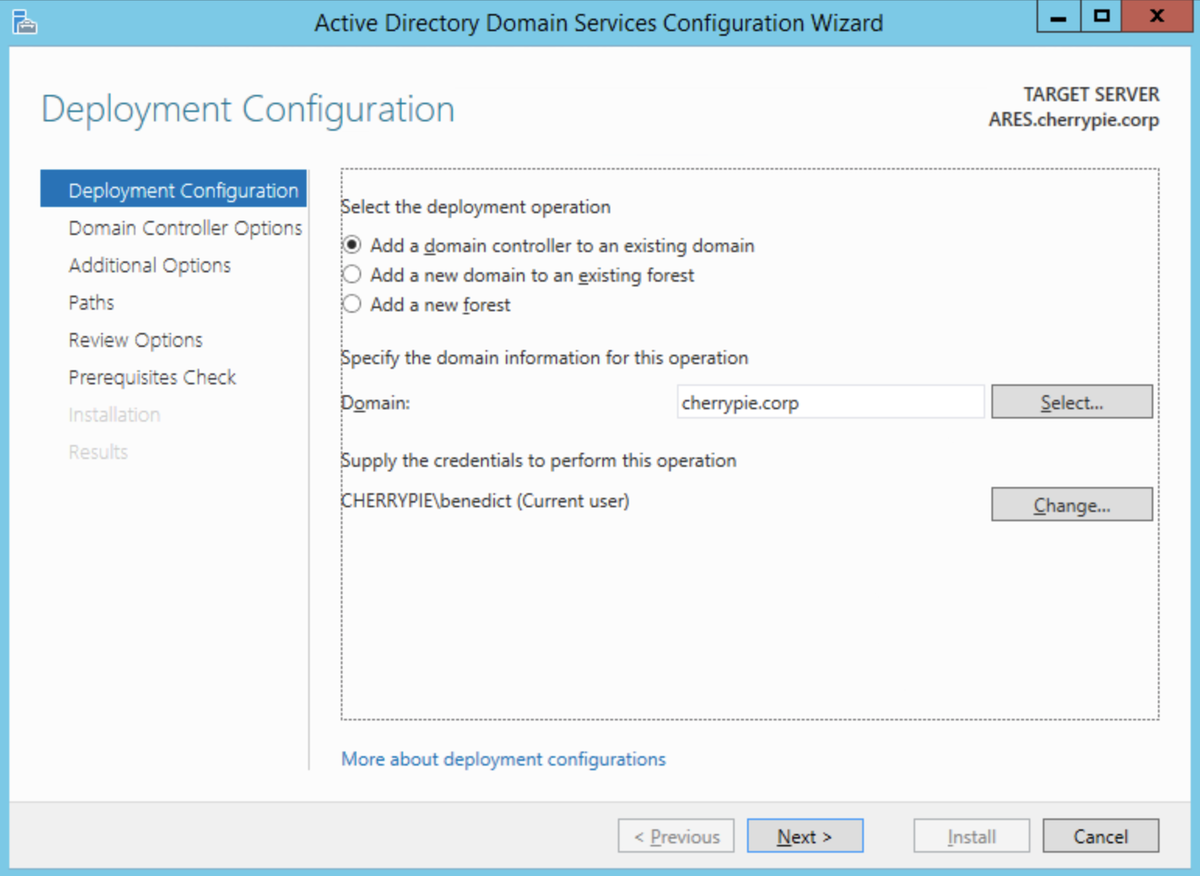Click the disabled Install button
The width and height of the screenshot is (1200, 876).
971,836
